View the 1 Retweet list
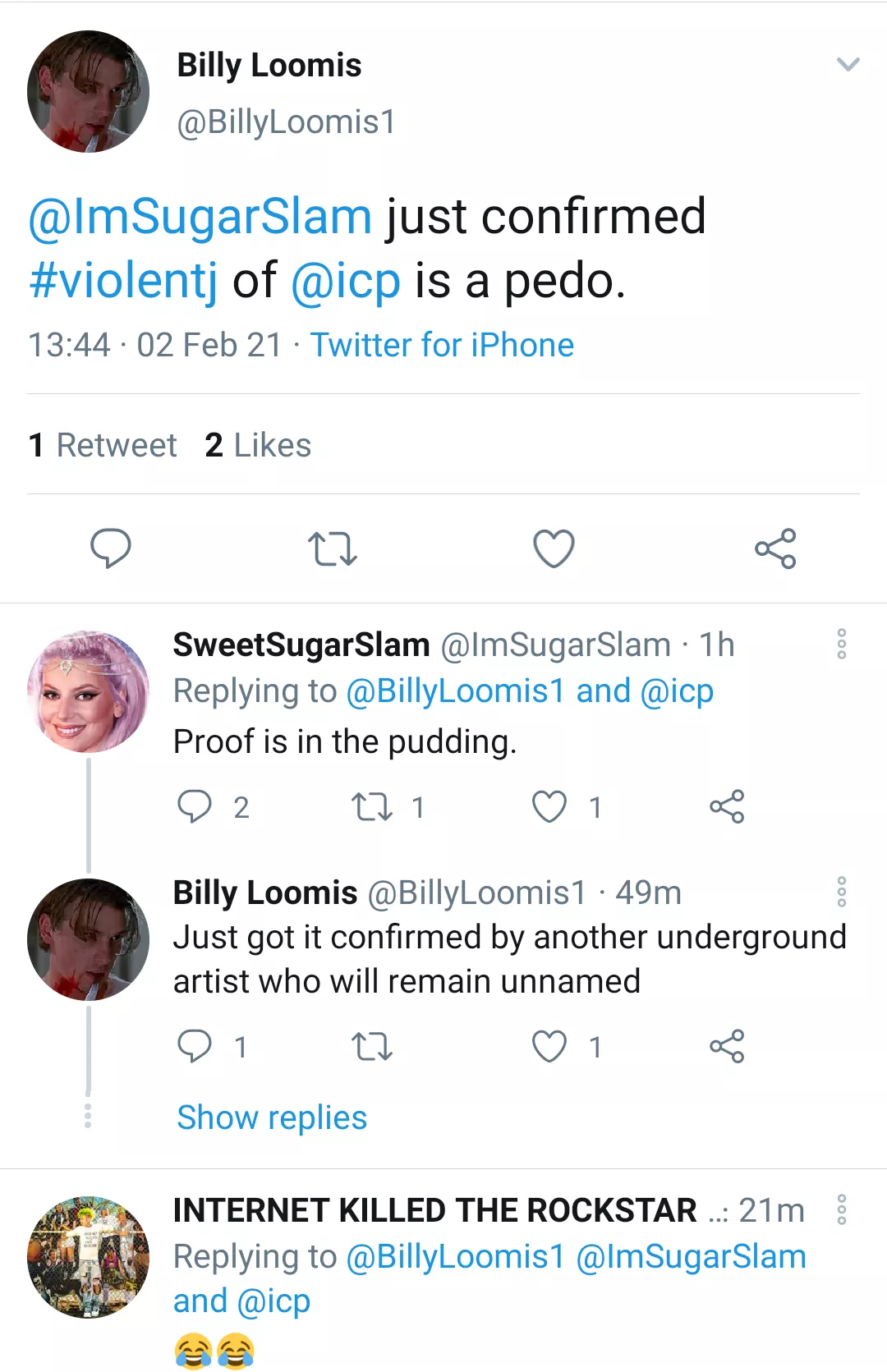The image size is (887, 1372). pyautogui.click(x=103, y=445)
